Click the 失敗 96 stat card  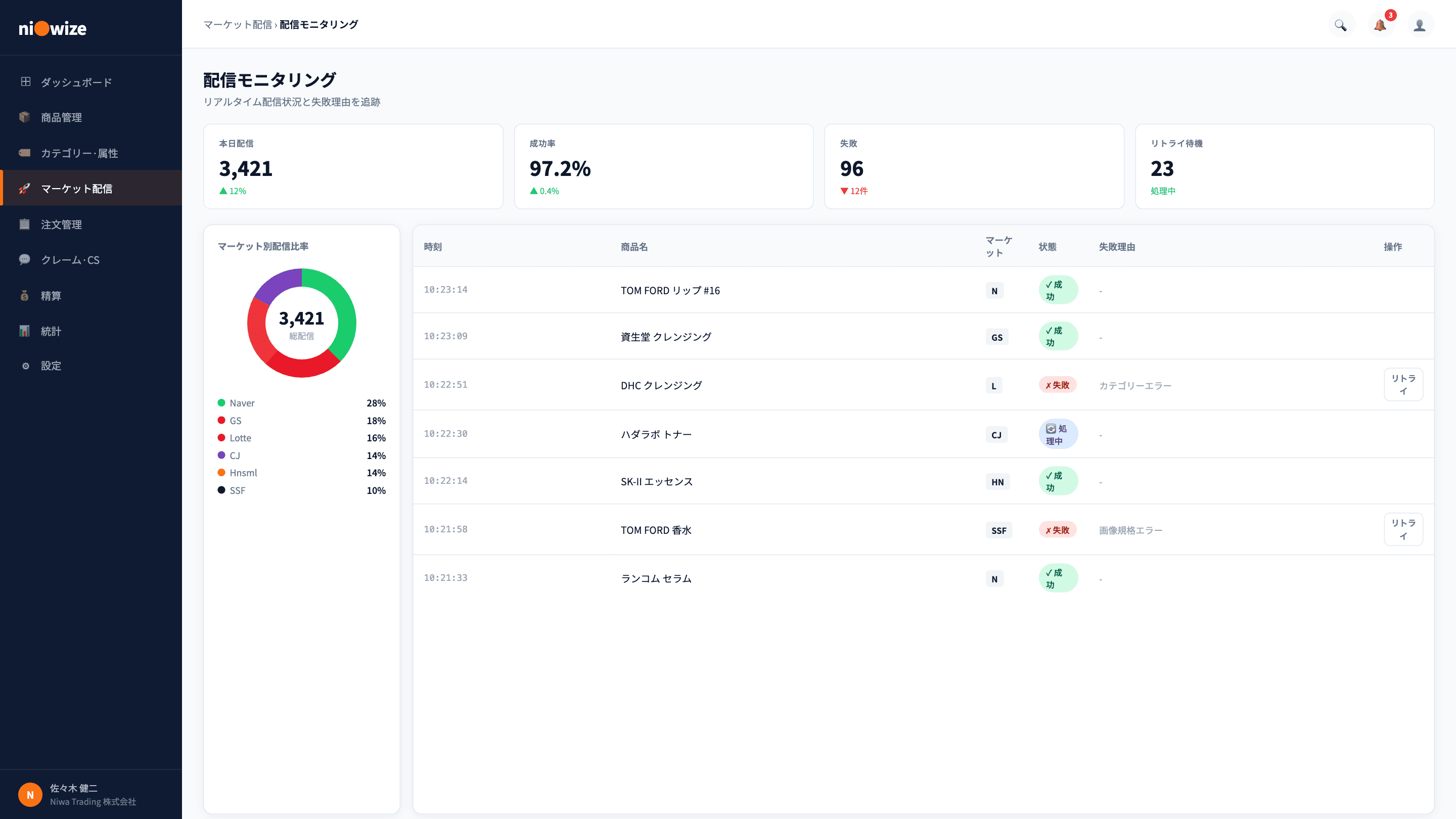click(x=974, y=166)
